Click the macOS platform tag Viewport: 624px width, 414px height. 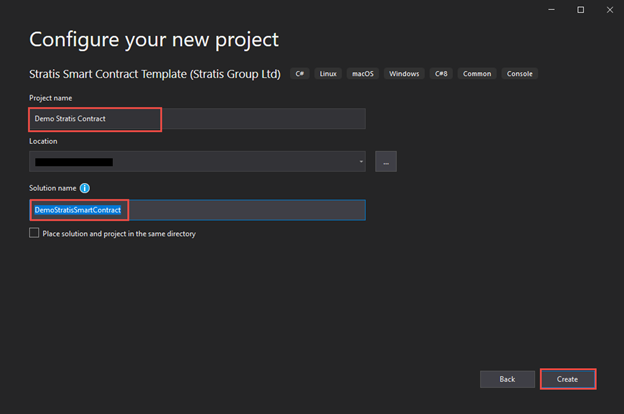click(x=362, y=73)
